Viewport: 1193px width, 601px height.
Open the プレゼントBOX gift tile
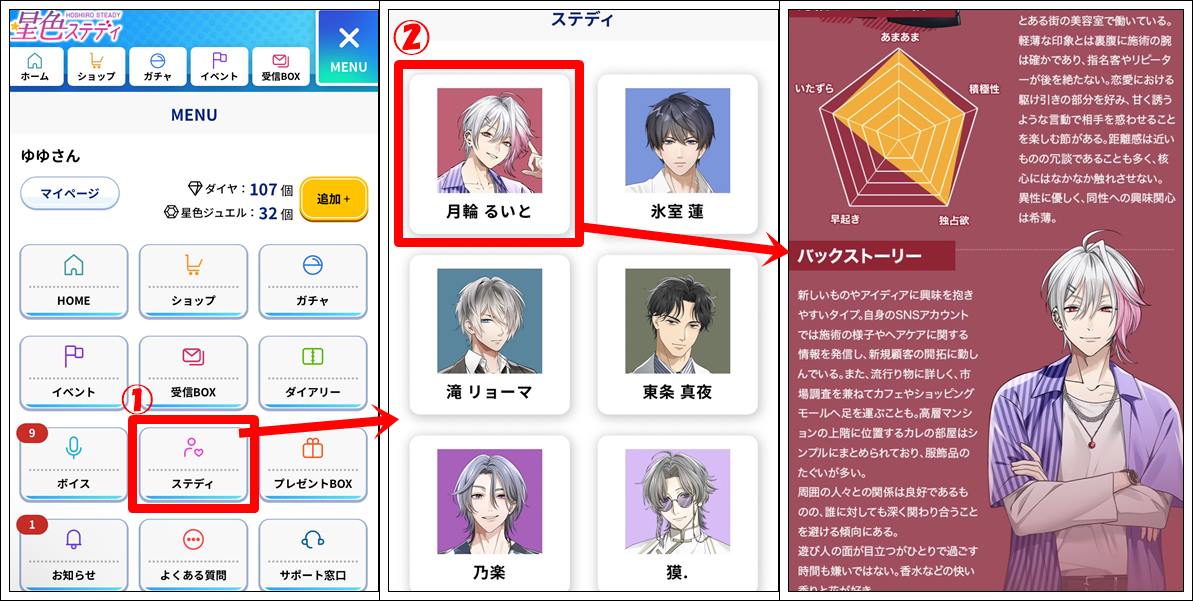pyautogui.click(x=313, y=464)
